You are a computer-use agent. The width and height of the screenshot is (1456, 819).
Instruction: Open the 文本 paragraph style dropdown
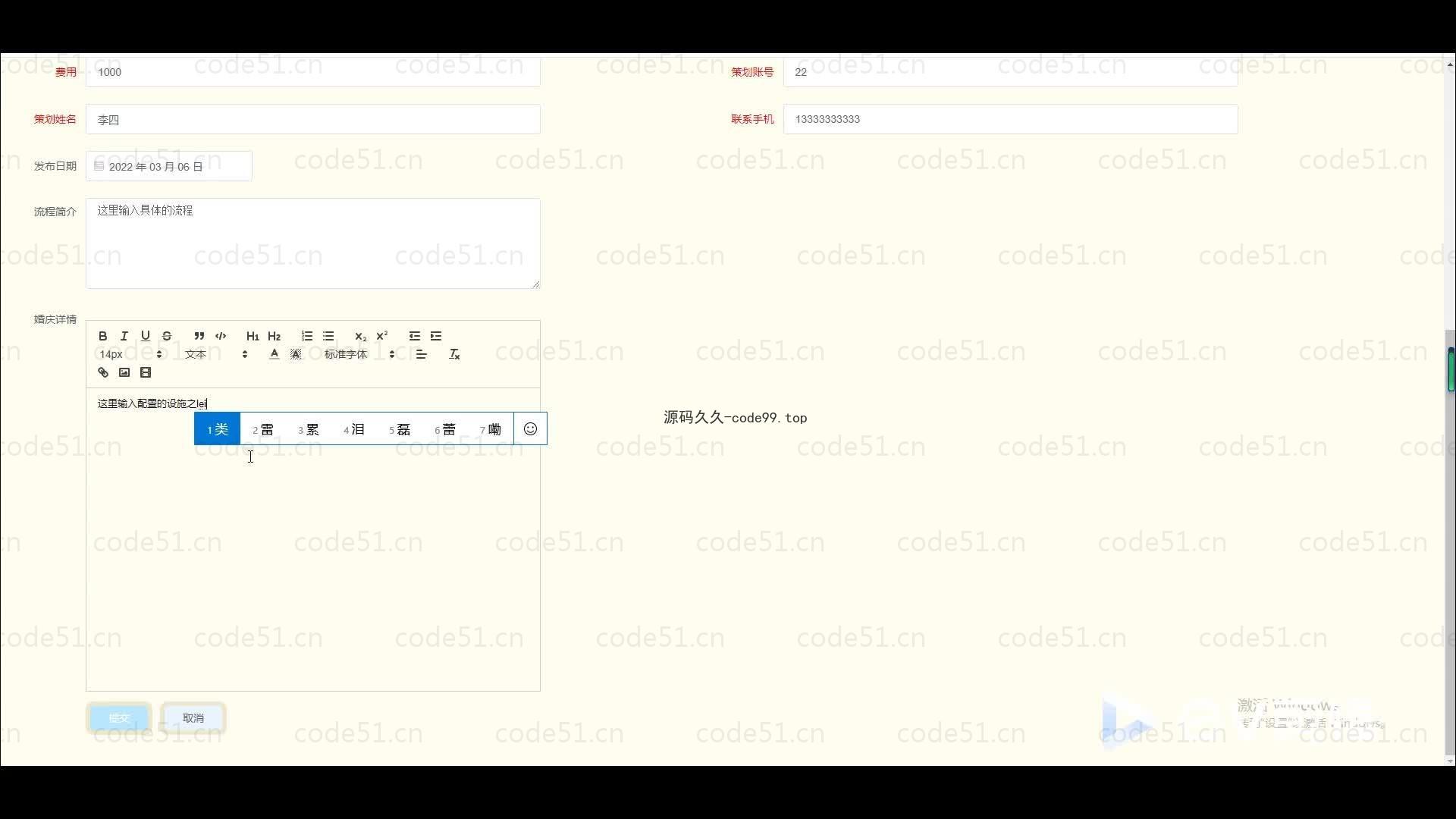216,354
